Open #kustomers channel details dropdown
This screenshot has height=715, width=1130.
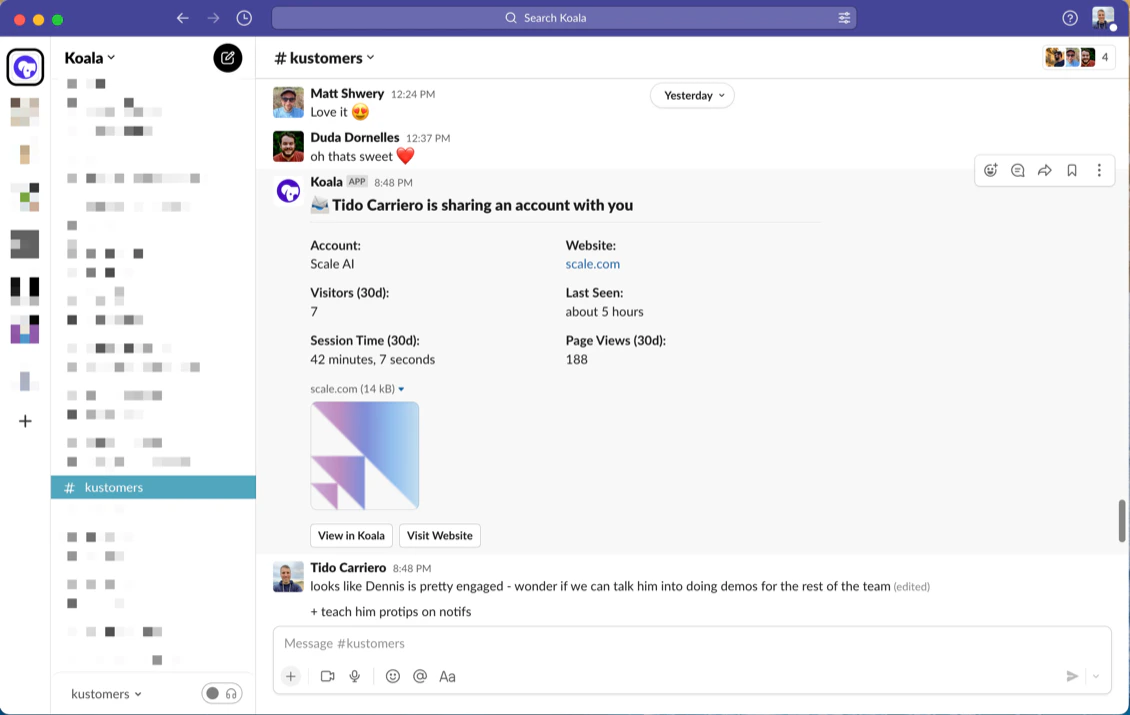(x=324, y=58)
